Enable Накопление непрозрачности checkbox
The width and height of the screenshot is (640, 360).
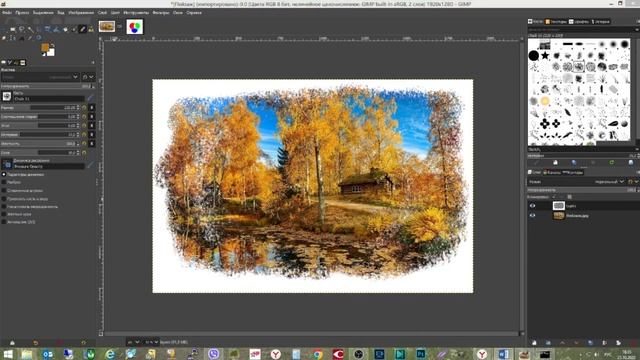[4, 207]
